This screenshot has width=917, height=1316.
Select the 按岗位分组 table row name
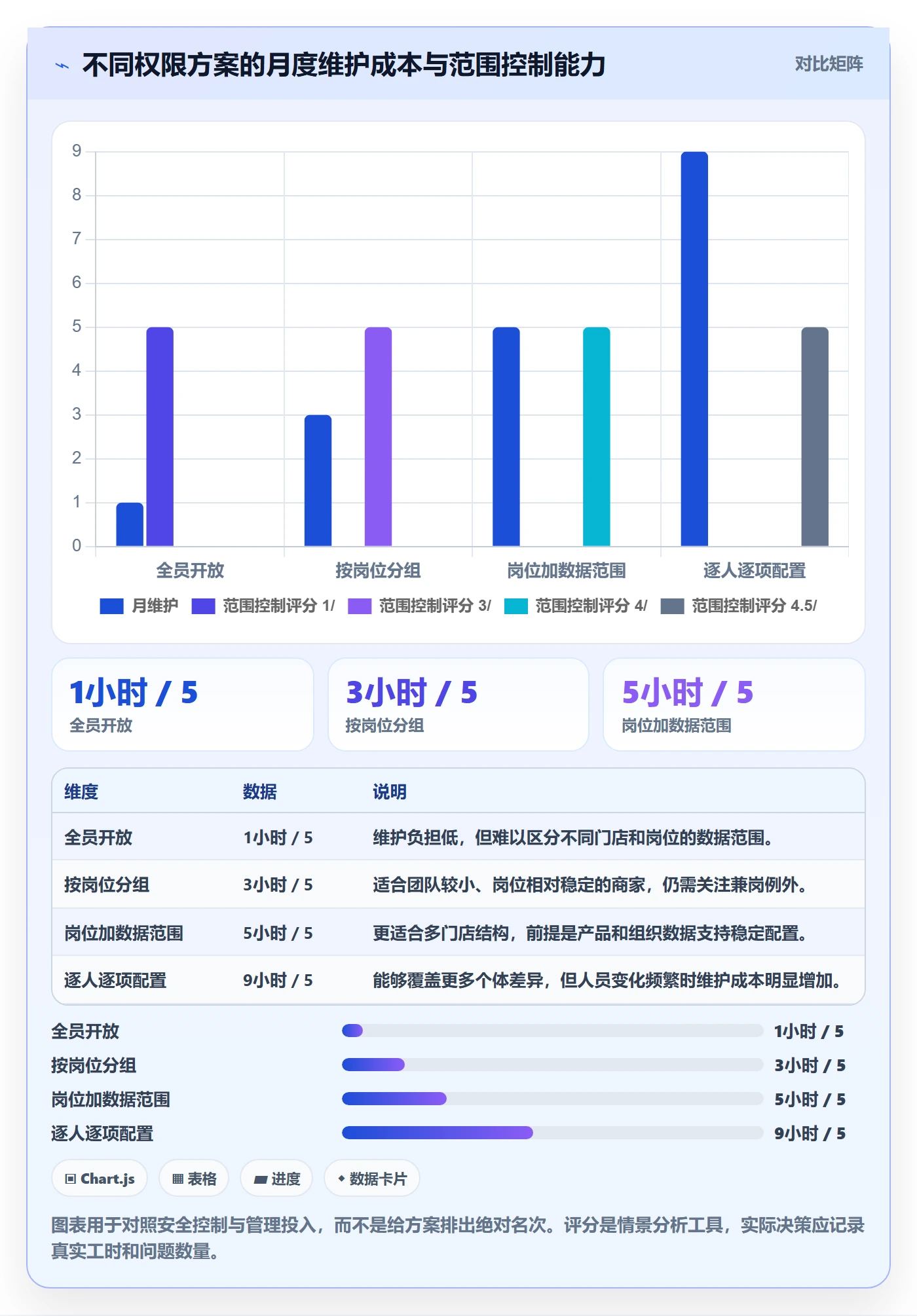[107, 885]
